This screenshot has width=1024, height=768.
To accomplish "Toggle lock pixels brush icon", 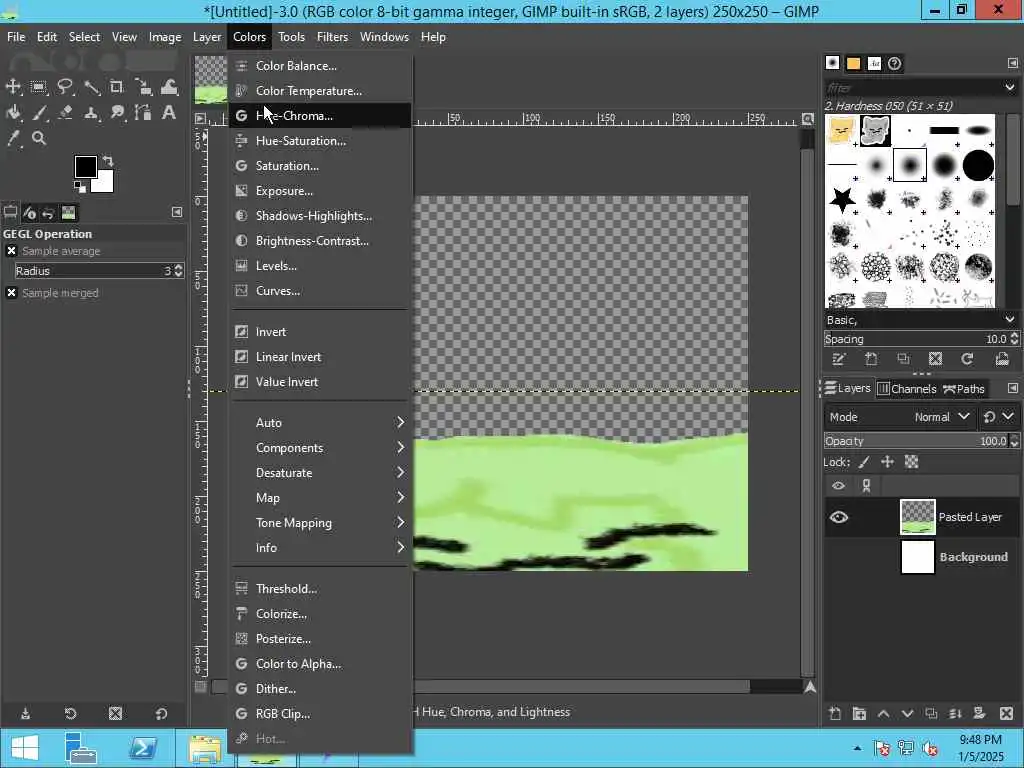I will click(x=864, y=462).
